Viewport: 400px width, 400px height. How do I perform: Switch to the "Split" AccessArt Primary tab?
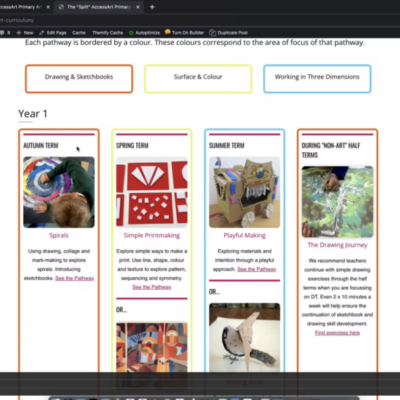click(x=98, y=7)
